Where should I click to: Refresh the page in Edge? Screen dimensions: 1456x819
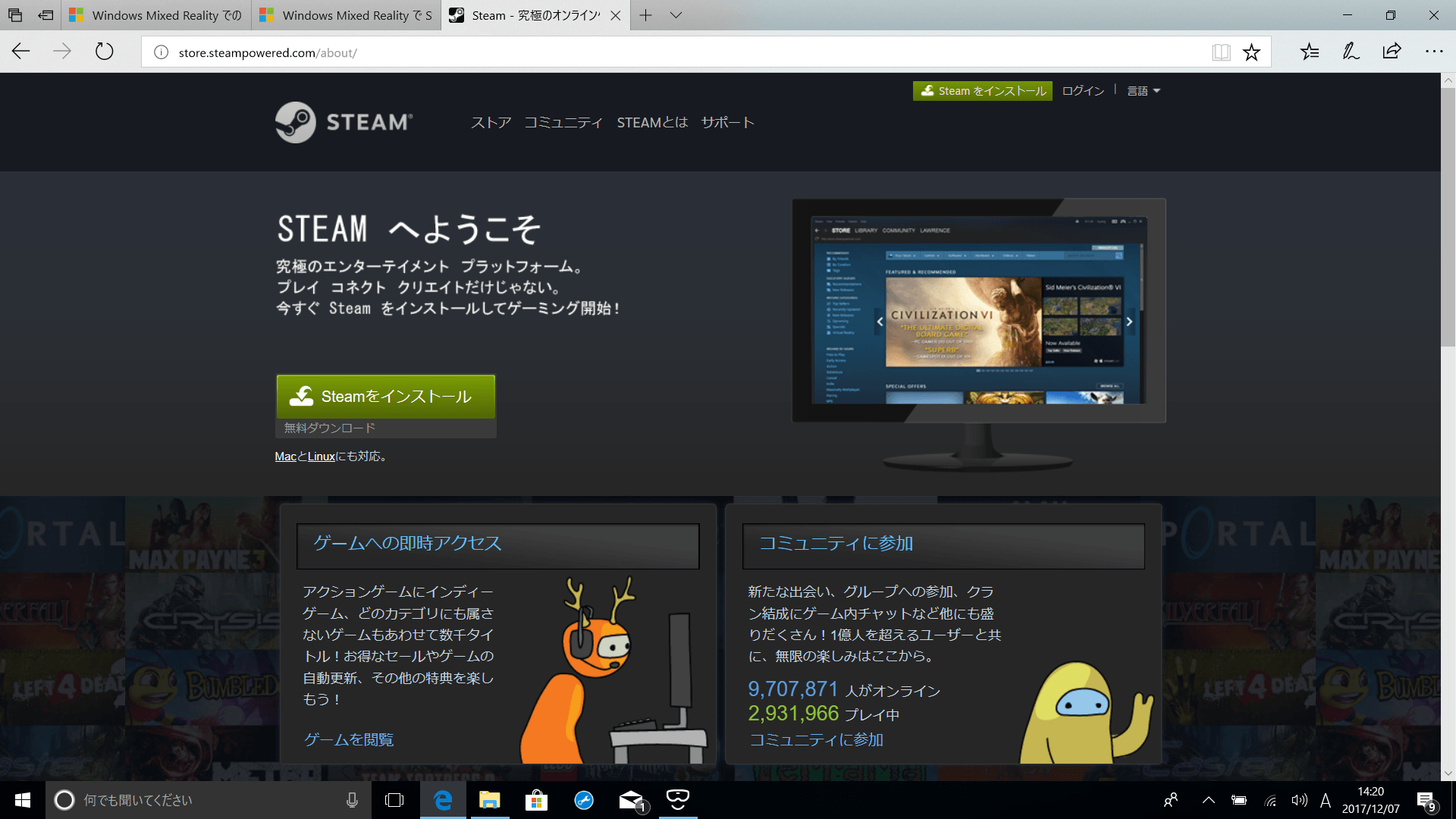pyautogui.click(x=104, y=51)
